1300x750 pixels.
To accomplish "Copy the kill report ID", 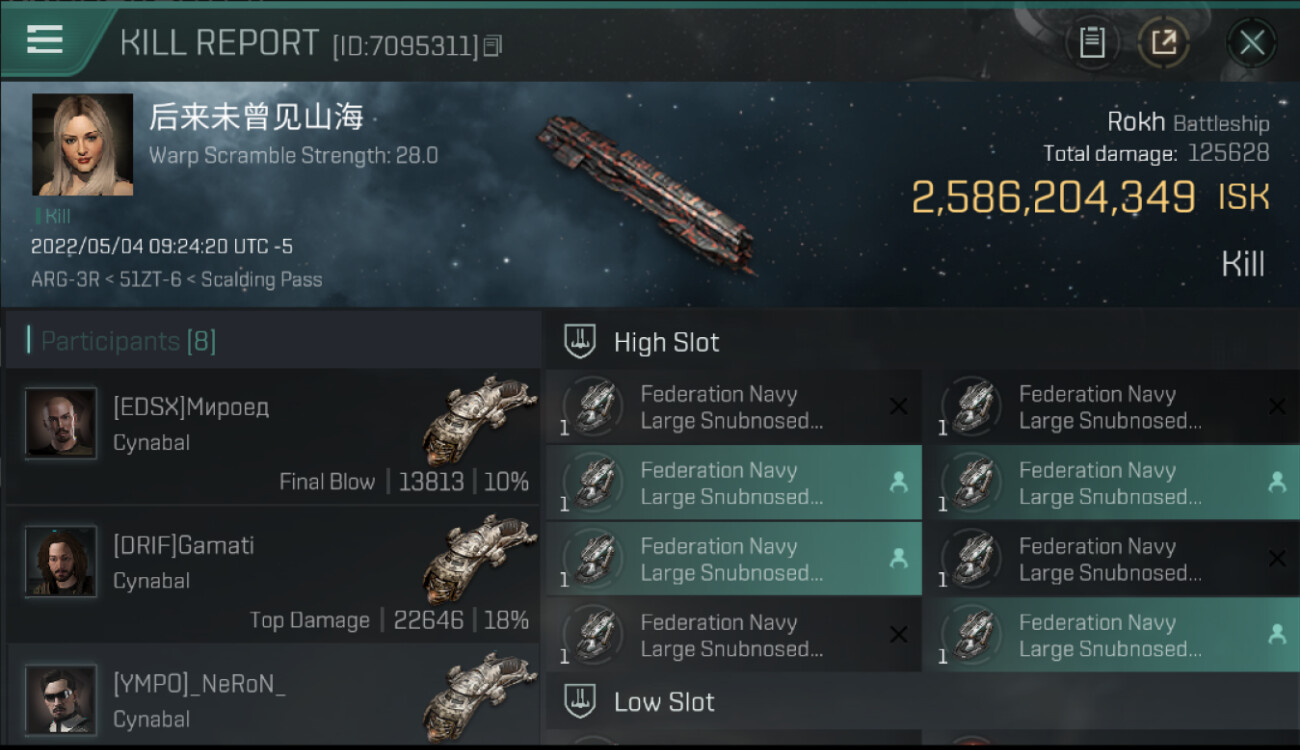I will (x=492, y=46).
